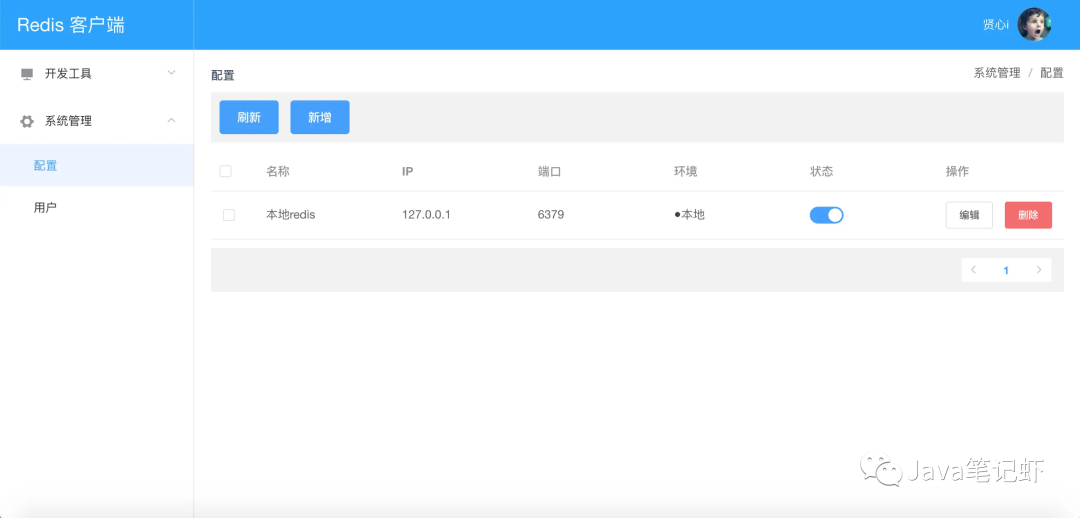The height and width of the screenshot is (518, 1080).
Task: Open the user avatar in the header
Action: click(1034, 25)
